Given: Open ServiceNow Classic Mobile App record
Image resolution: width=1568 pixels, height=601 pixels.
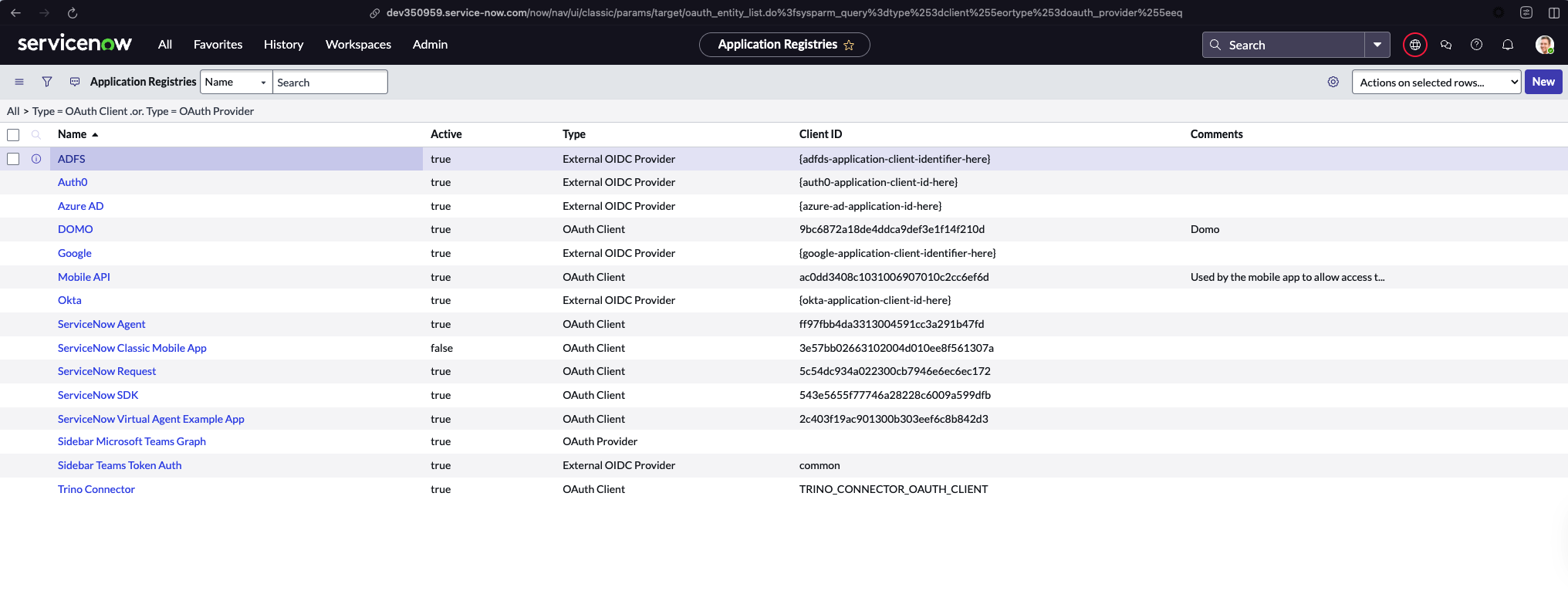Looking at the screenshot, I should [x=132, y=348].
